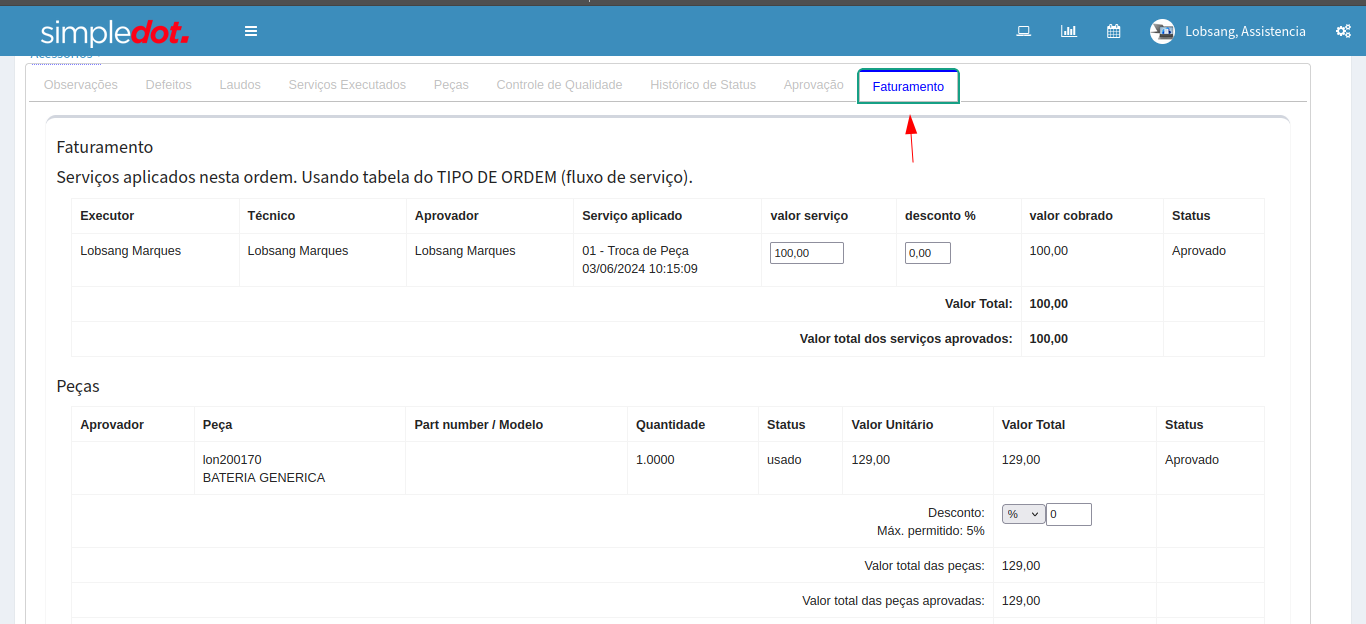Switch to the Observações tab
The width and height of the screenshot is (1366, 624).
81,85
